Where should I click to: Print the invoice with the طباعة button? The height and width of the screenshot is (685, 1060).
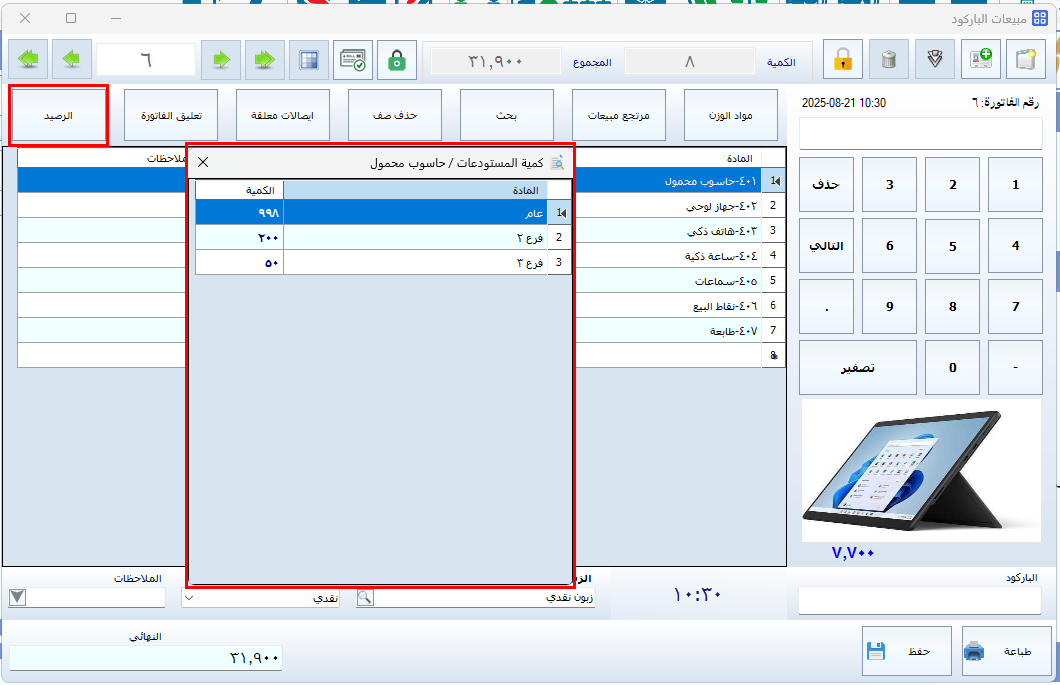1007,651
